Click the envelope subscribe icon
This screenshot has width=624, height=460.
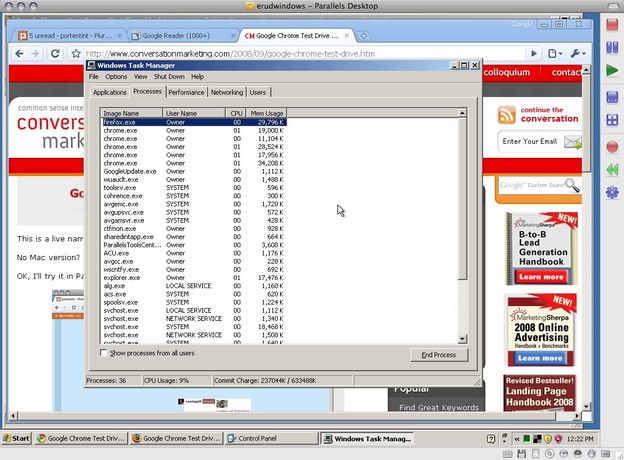[573, 142]
